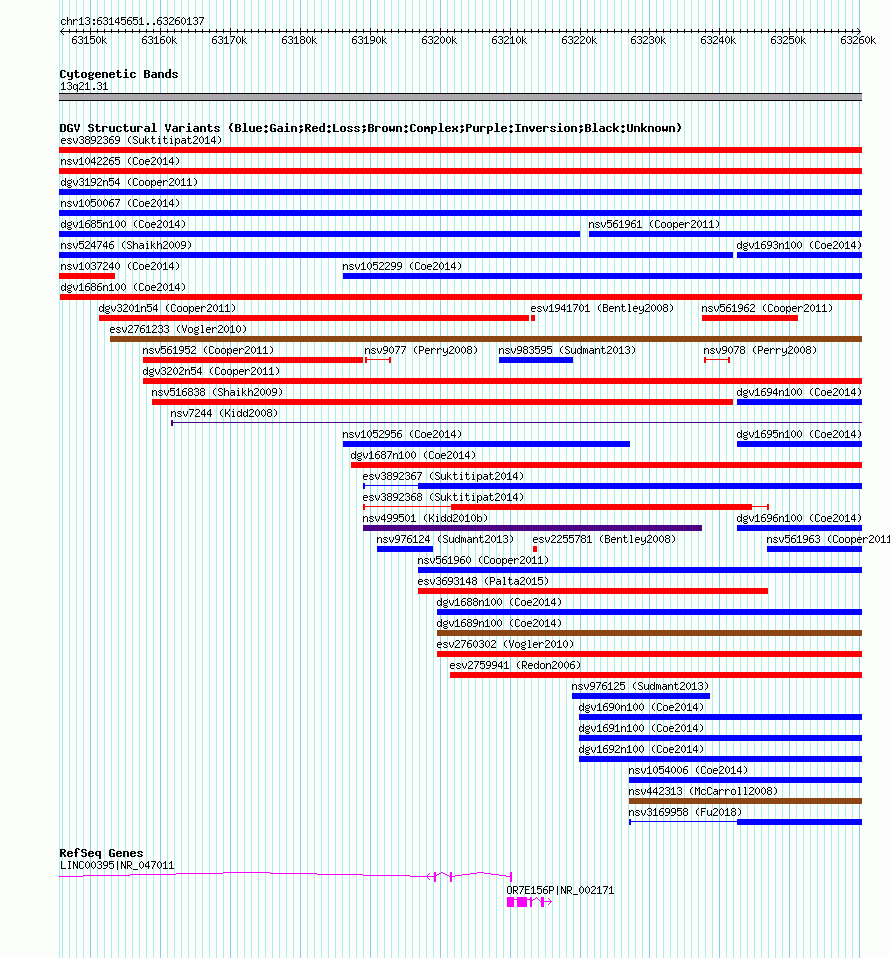Select the nsv561952 (Cooper2011) label
Screen dimensions: 890x958
[x=208, y=350]
